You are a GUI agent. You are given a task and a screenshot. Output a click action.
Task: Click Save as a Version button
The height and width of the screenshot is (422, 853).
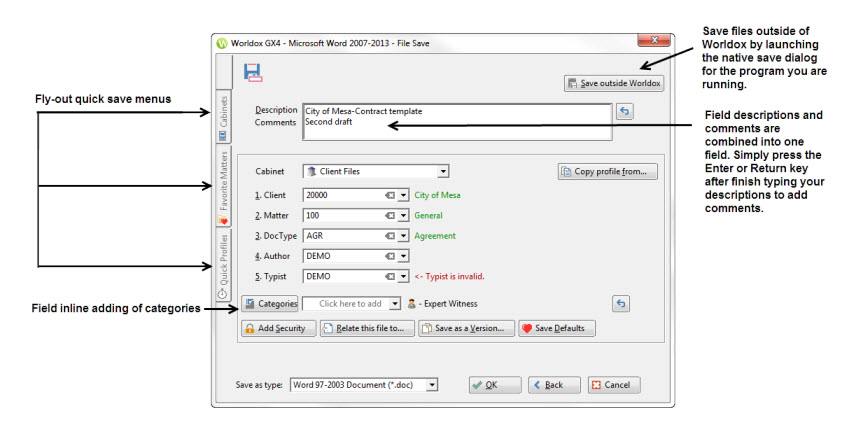[x=466, y=328]
